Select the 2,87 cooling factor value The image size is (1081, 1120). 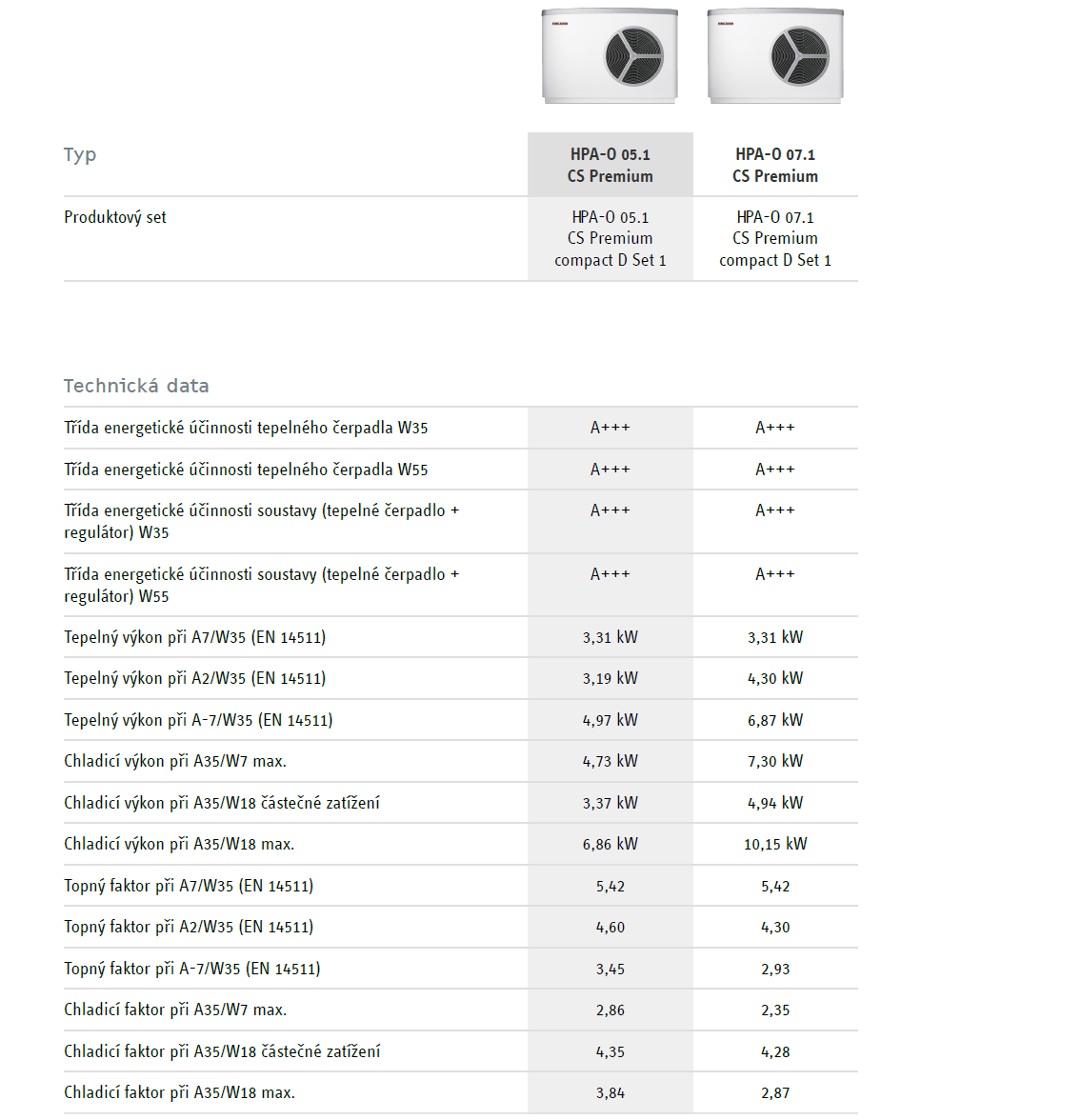tap(775, 1093)
